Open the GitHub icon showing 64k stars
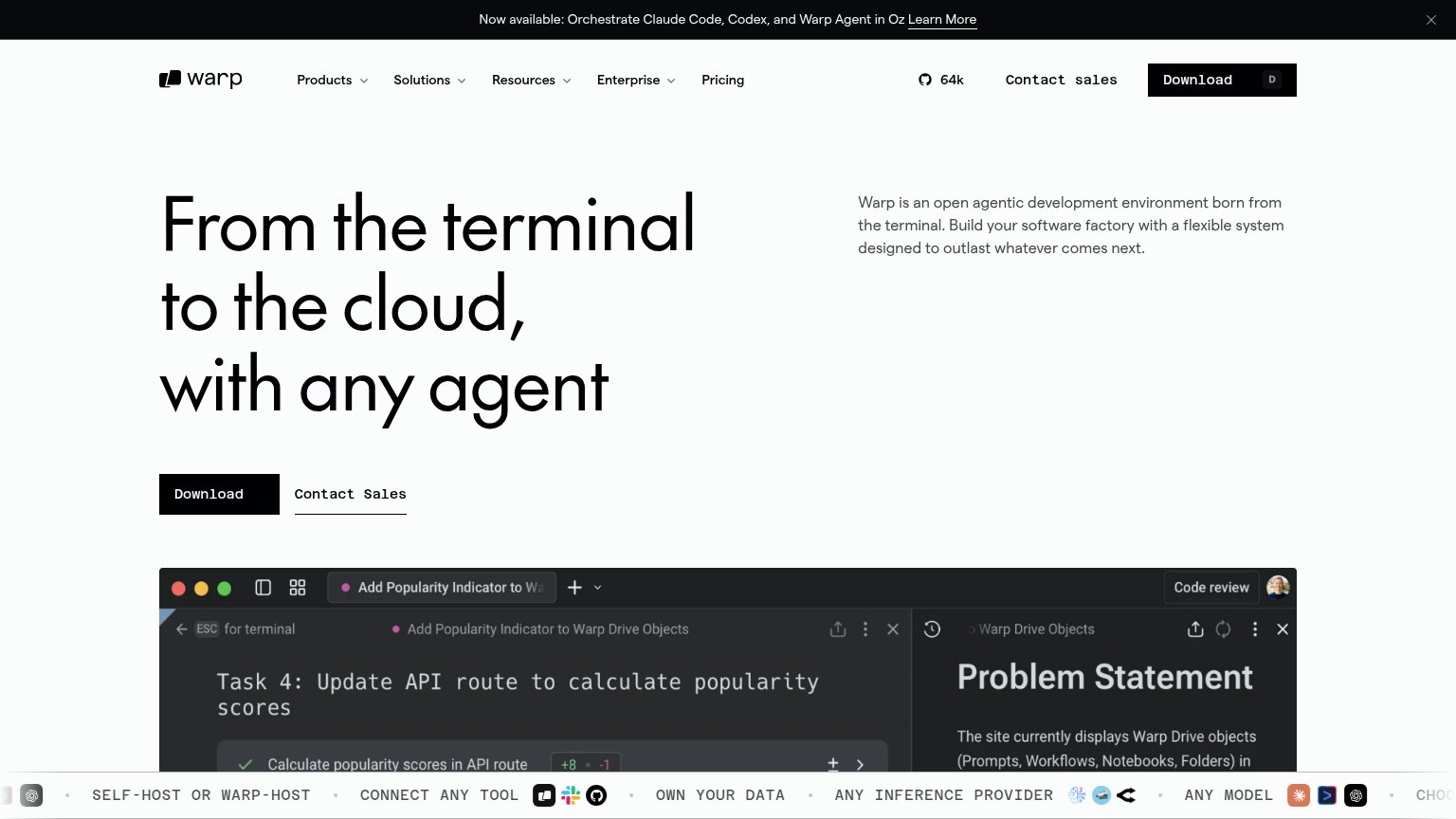 pyautogui.click(x=925, y=80)
